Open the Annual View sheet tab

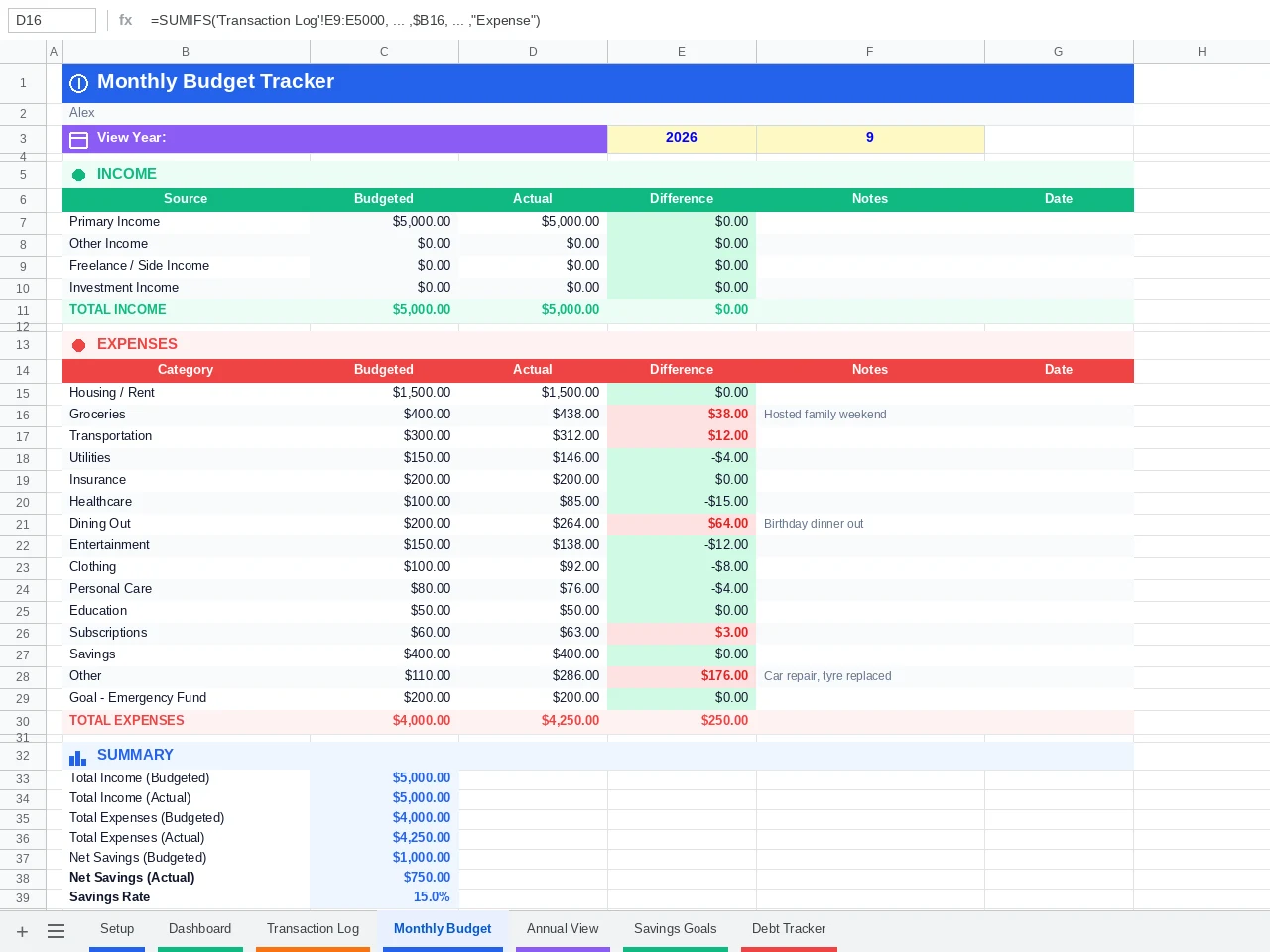click(x=563, y=929)
